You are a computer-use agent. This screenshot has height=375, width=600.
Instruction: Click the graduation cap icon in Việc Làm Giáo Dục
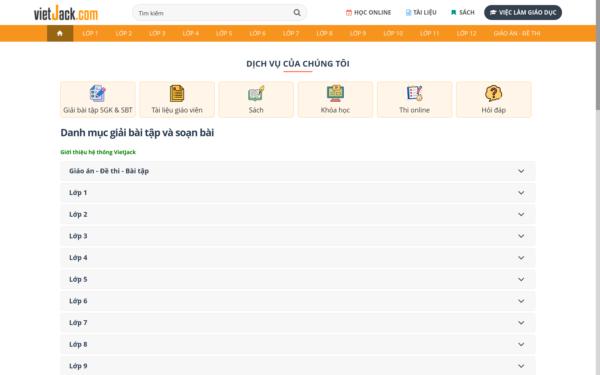pos(493,13)
